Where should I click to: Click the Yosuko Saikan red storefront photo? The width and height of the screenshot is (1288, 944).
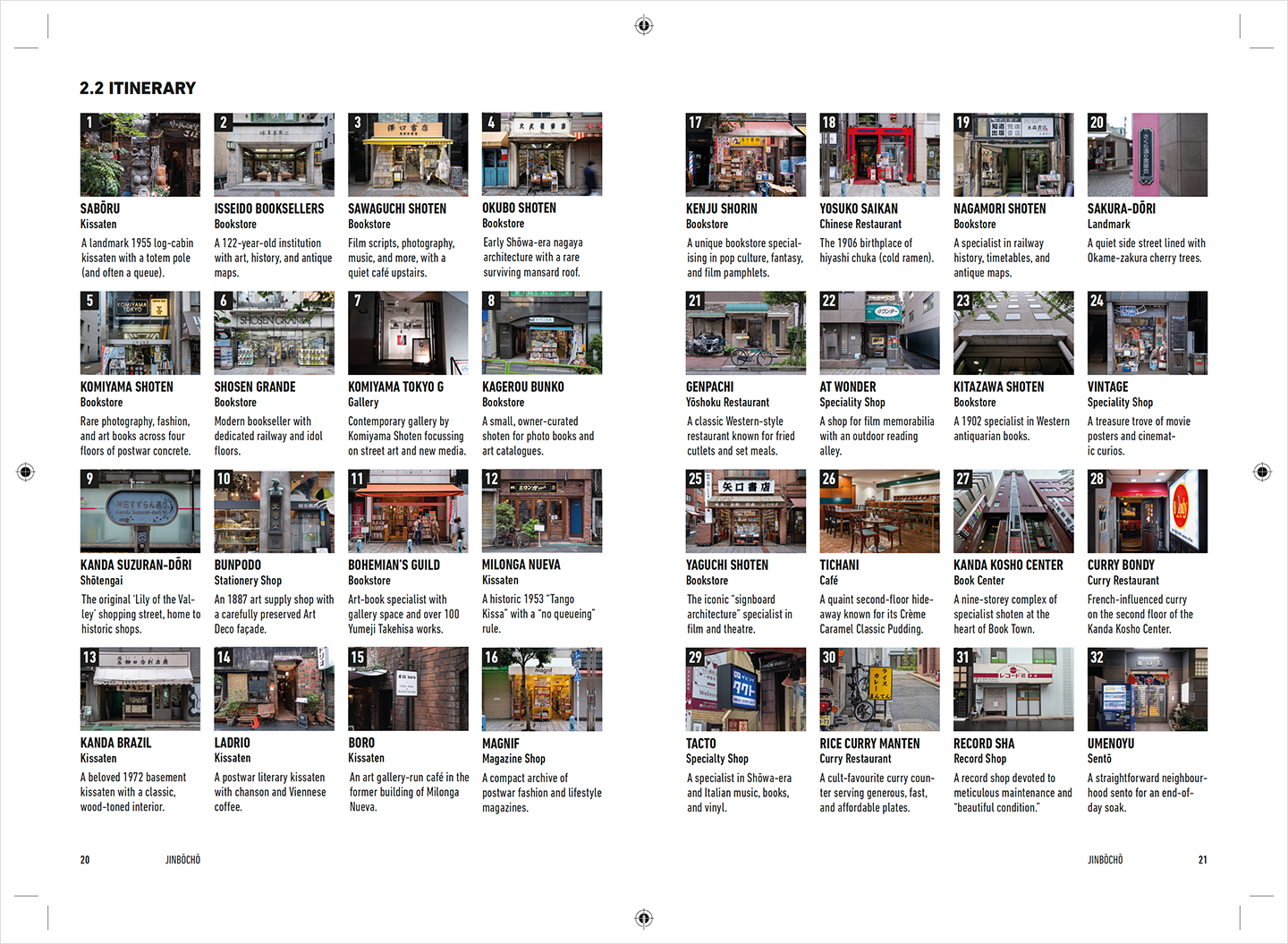879,155
